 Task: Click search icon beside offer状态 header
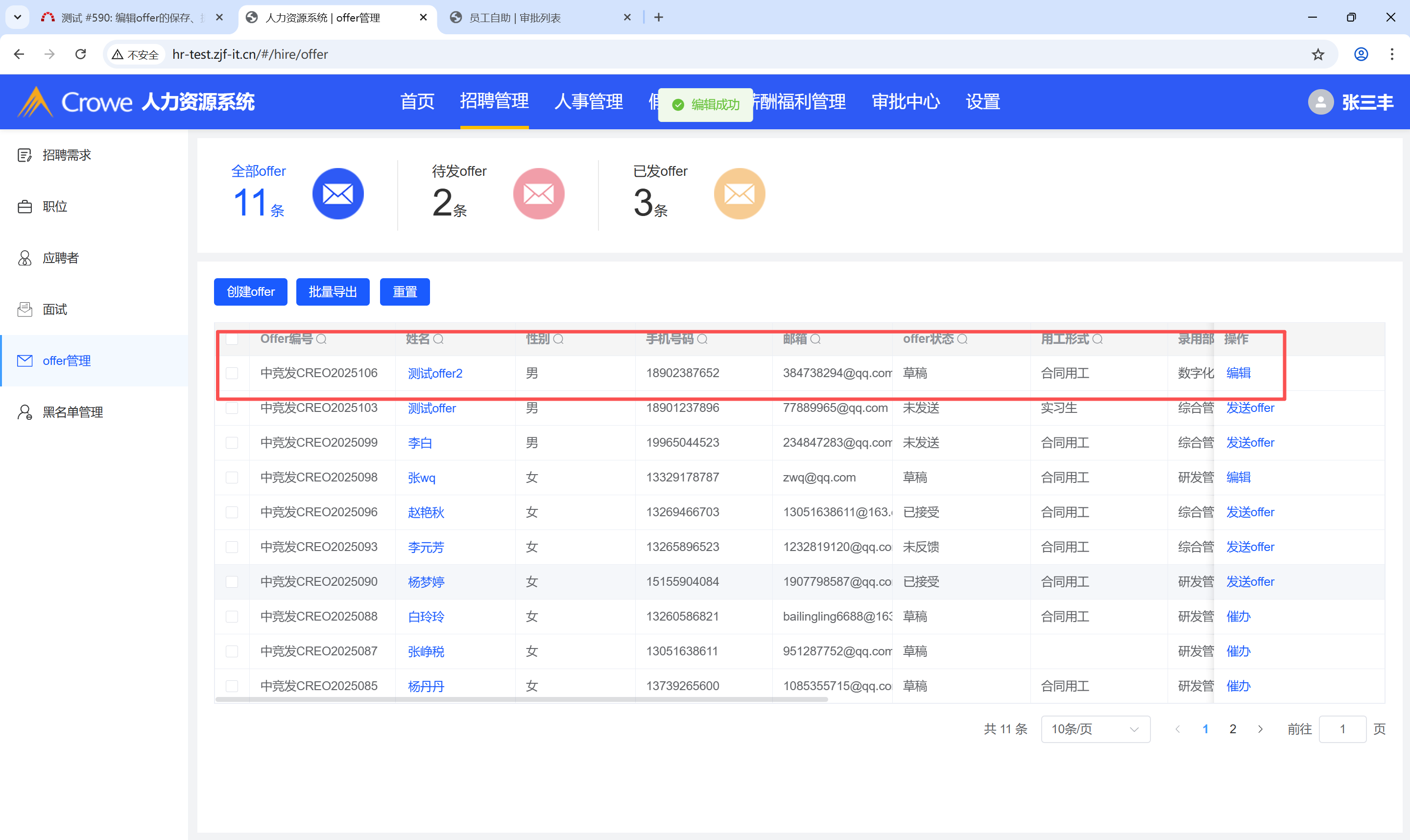tap(962, 339)
